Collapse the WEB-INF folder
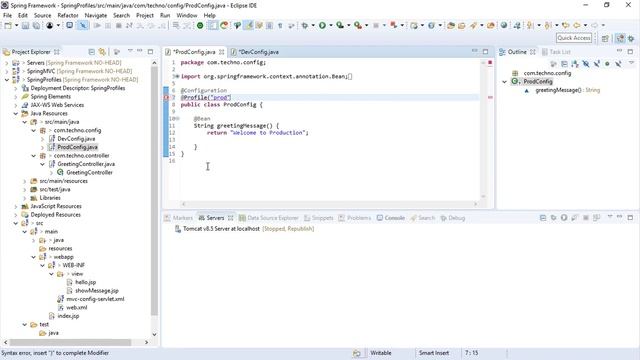This screenshot has height=360, width=640. [x=42, y=265]
